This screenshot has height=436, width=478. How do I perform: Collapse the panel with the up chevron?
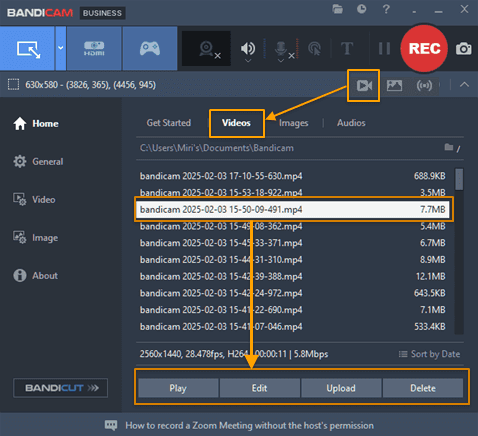point(464,85)
